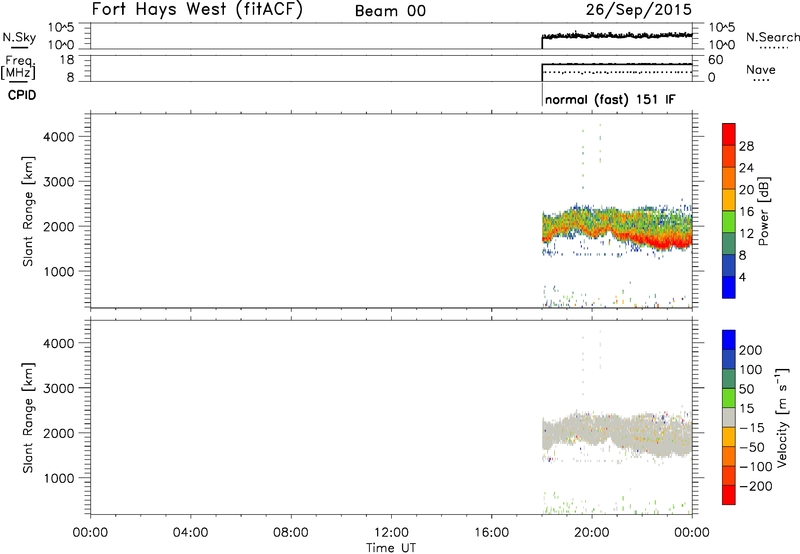Click the 'Power [dB]' colorbar label
This screenshot has width=800, height=554.
pyautogui.click(x=763, y=211)
